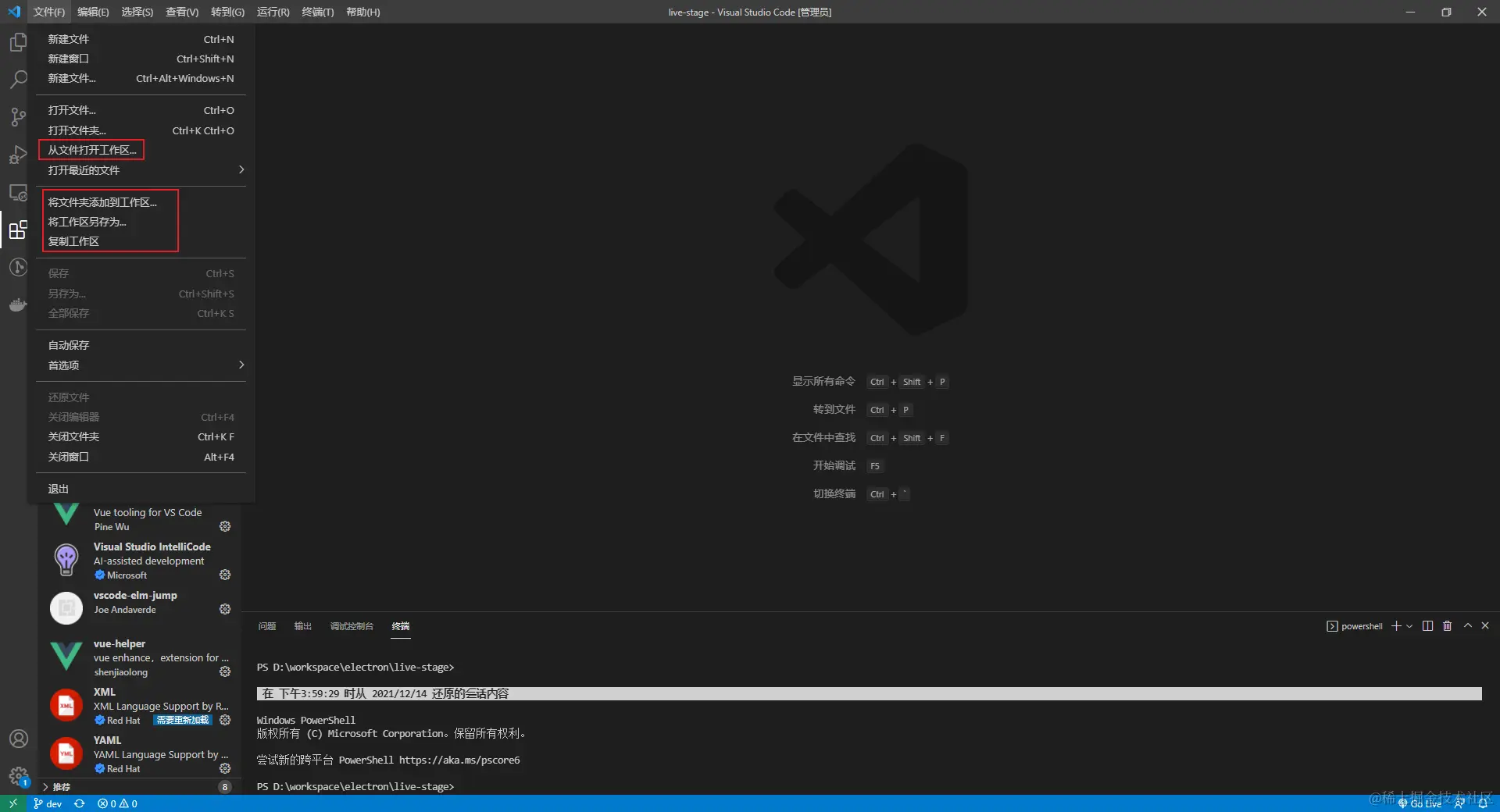
Task: Close the bottom panel
Action: click(1485, 626)
